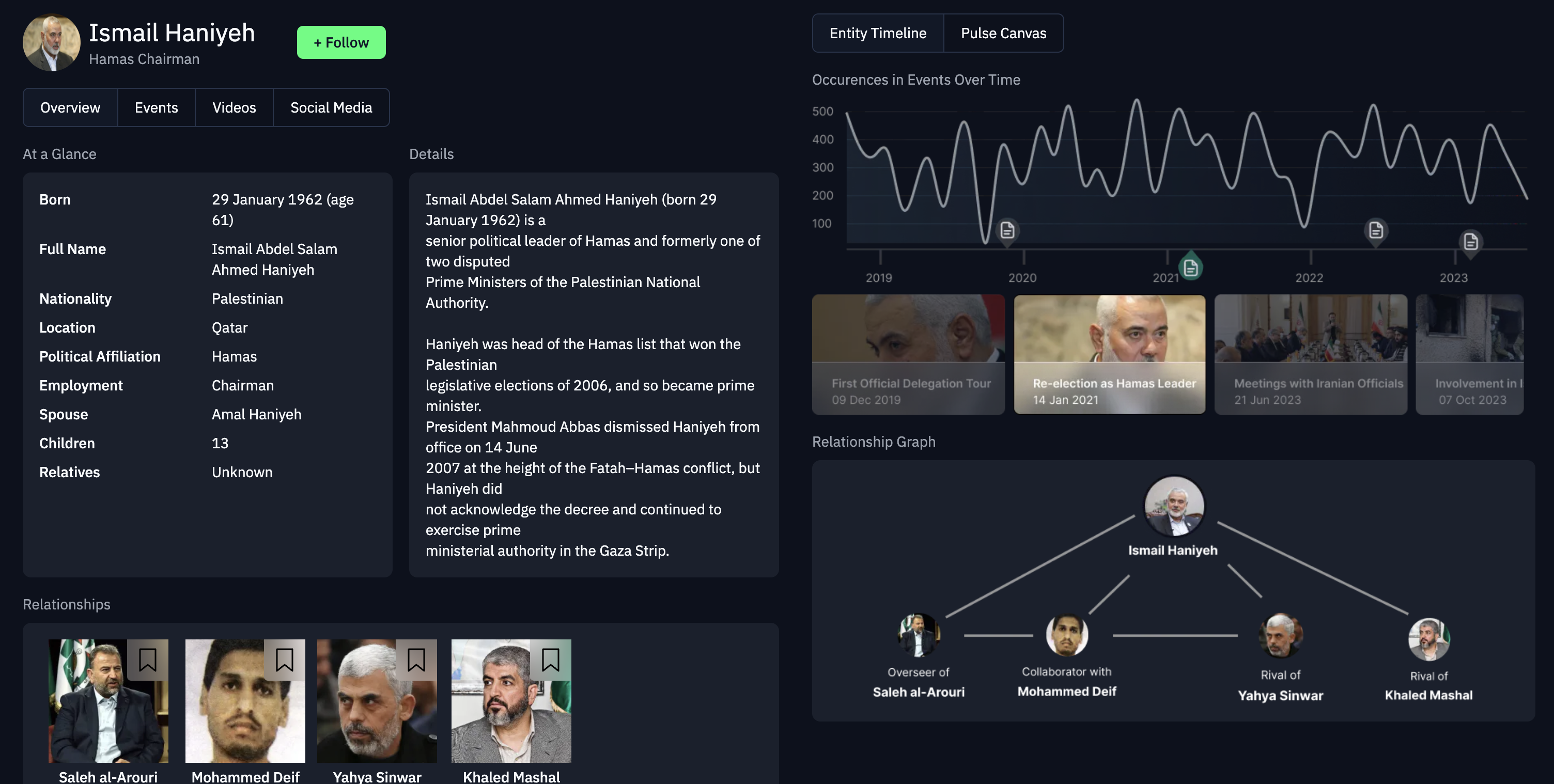Click the Collaborator with Mohammed Deif graph node
The height and width of the screenshot is (784, 1554).
pos(1066,634)
